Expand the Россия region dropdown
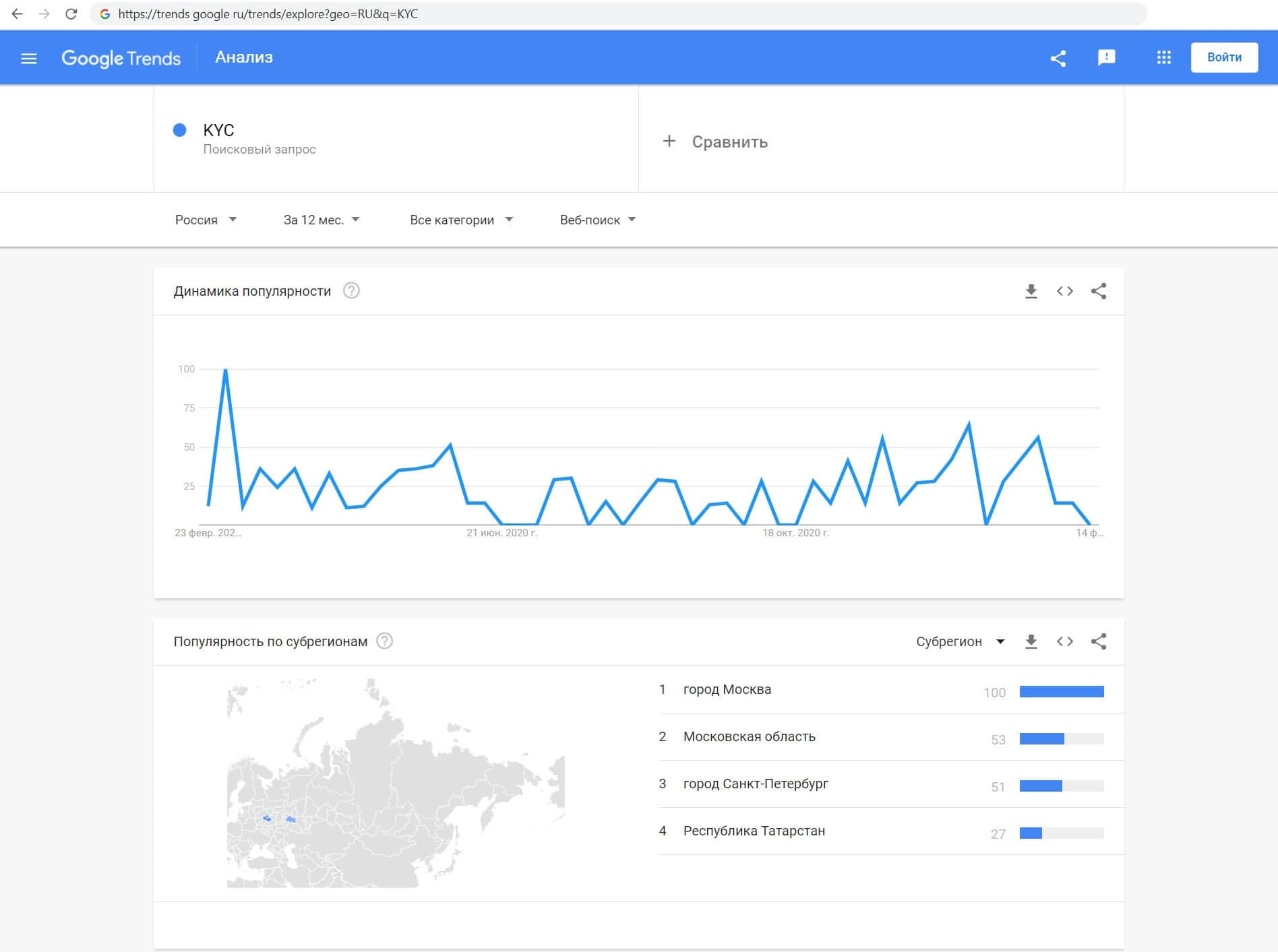This screenshot has width=1278, height=952. (x=206, y=220)
